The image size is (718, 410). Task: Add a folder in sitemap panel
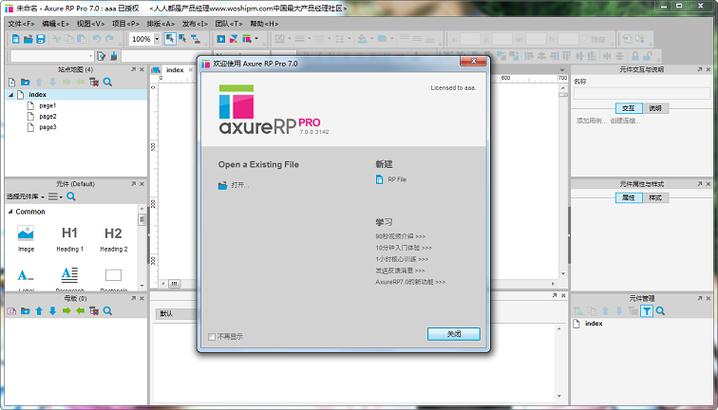[x=25, y=82]
